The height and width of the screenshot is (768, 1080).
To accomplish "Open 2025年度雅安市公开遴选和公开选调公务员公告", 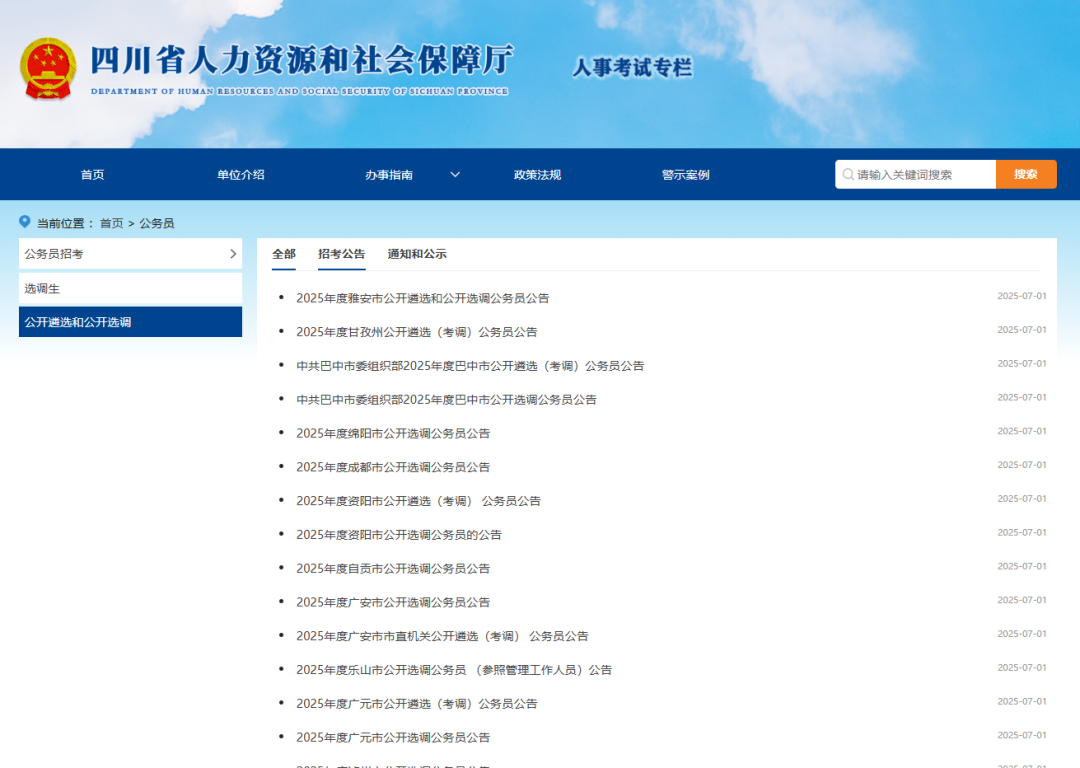I will [422, 298].
